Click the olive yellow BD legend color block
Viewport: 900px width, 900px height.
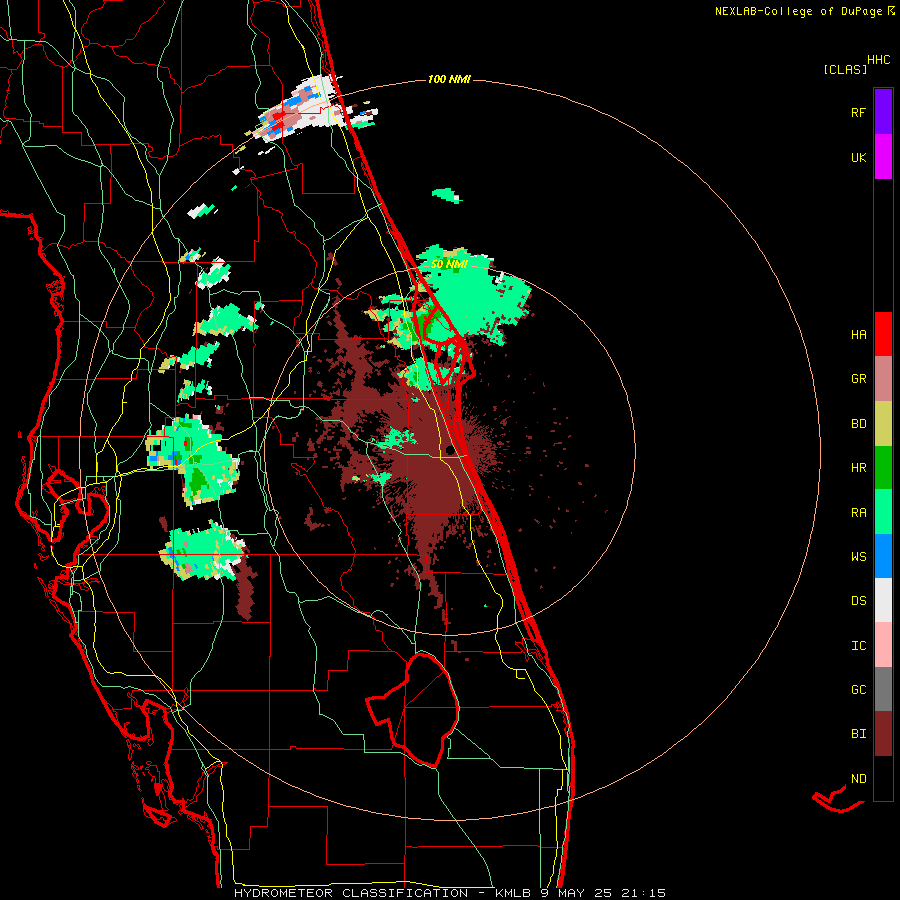point(883,423)
